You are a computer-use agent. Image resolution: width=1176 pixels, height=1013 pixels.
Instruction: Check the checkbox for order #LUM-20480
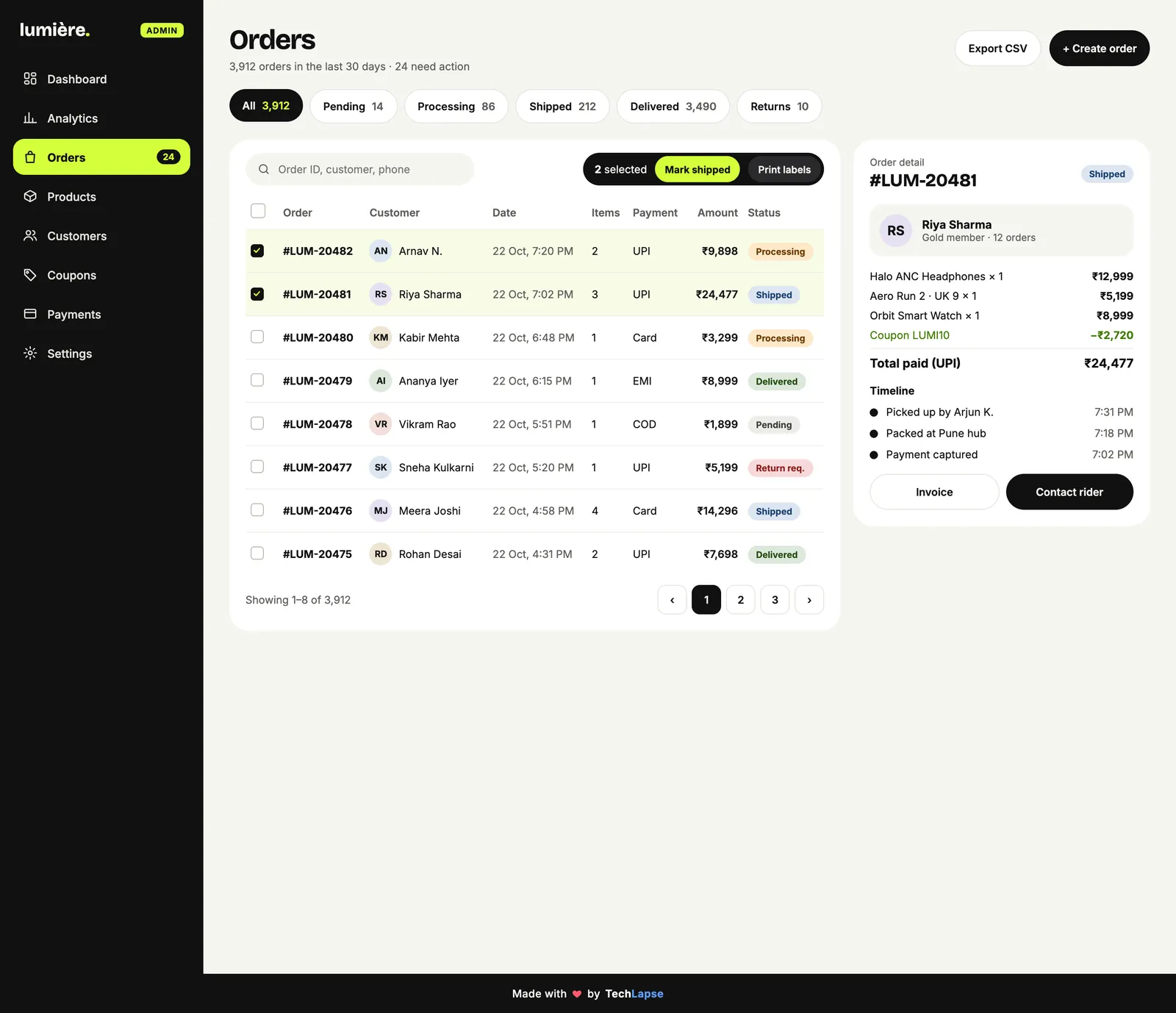click(257, 337)
